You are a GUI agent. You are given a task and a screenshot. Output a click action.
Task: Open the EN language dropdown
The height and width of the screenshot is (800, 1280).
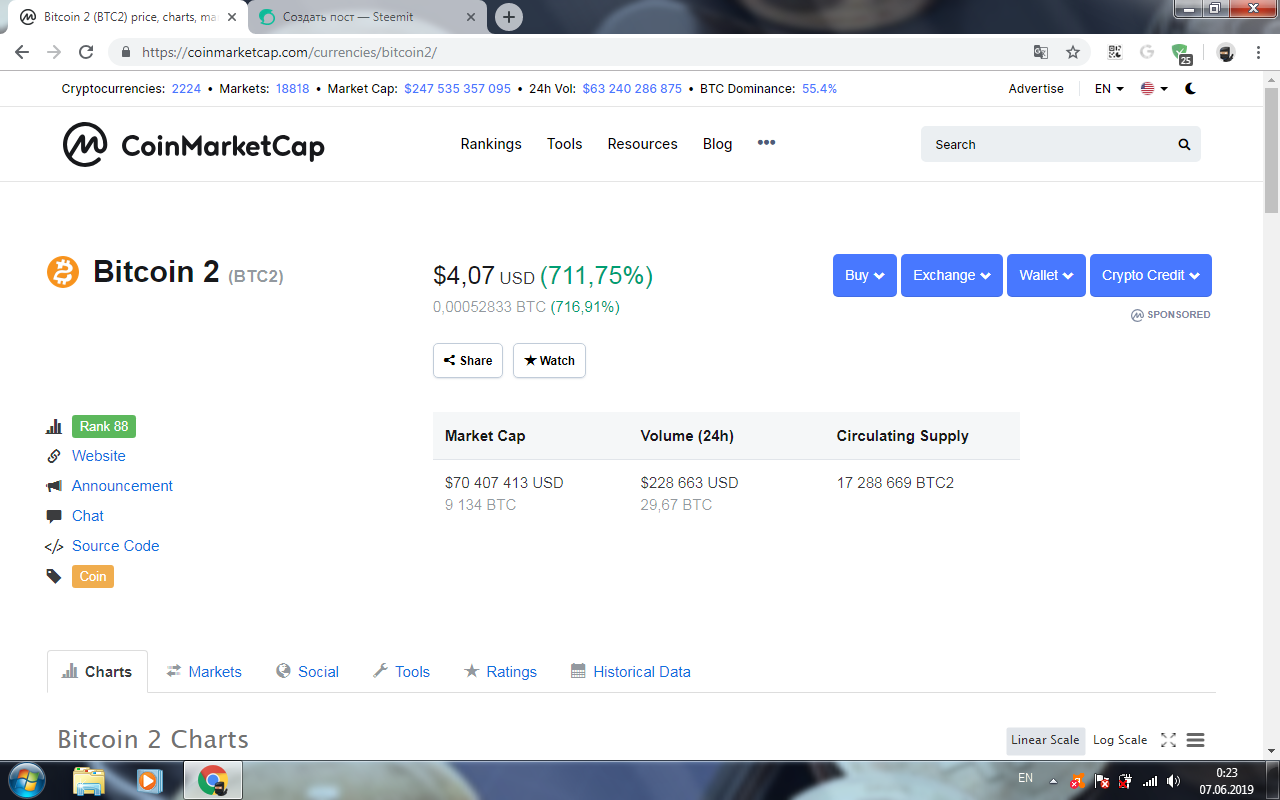[x=1109, y=88]
